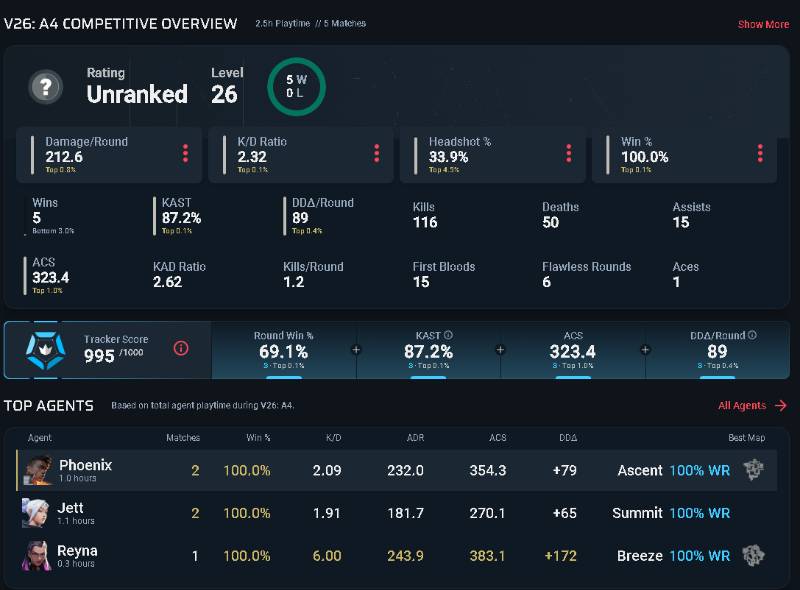The image size is (800, 590).
Task: Click the Round Win % 69.1% score segment
Action: tap(284, 350)
